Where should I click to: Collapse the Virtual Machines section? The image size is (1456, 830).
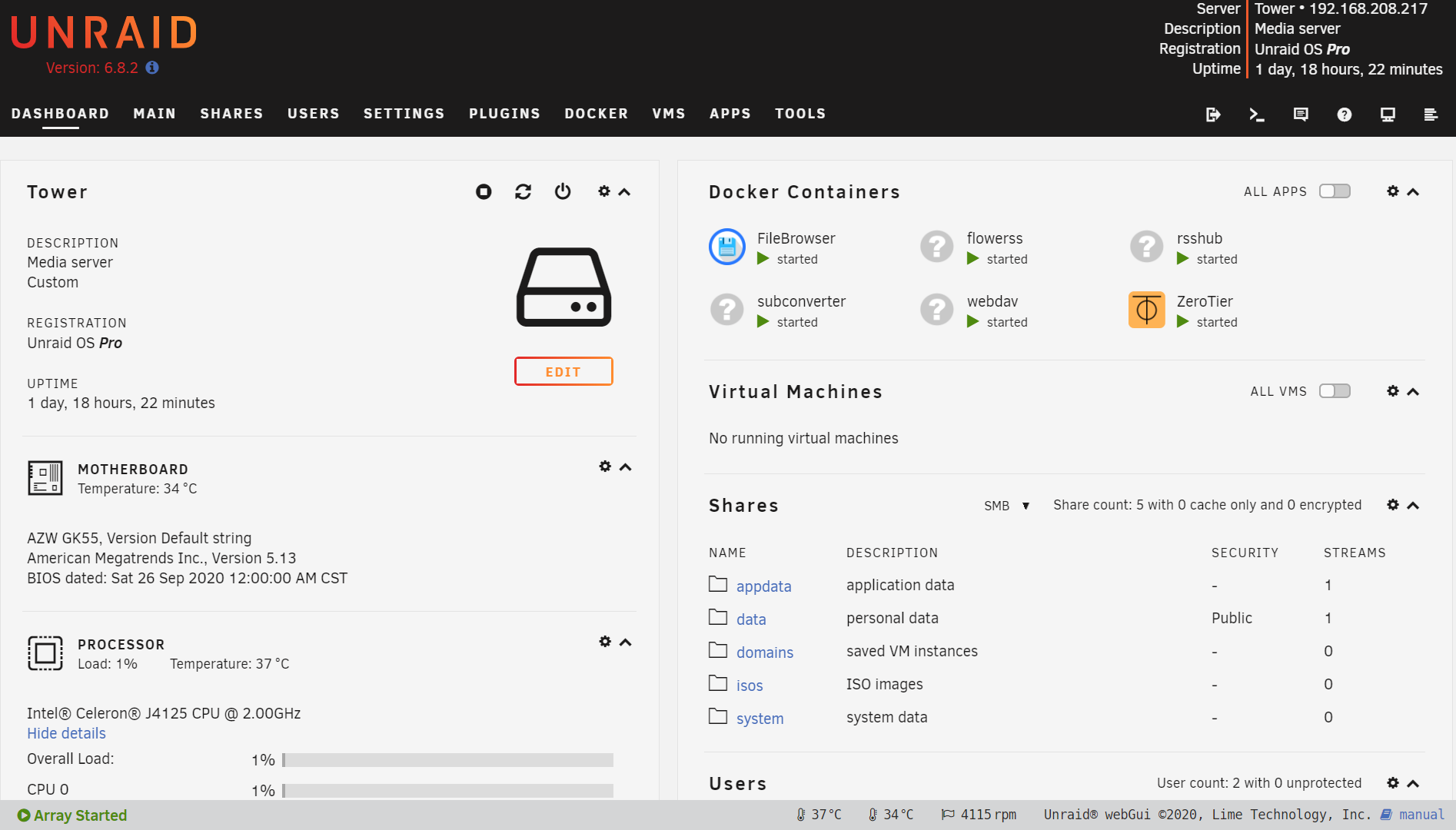pyautogui.click(x=1413, y=392)
